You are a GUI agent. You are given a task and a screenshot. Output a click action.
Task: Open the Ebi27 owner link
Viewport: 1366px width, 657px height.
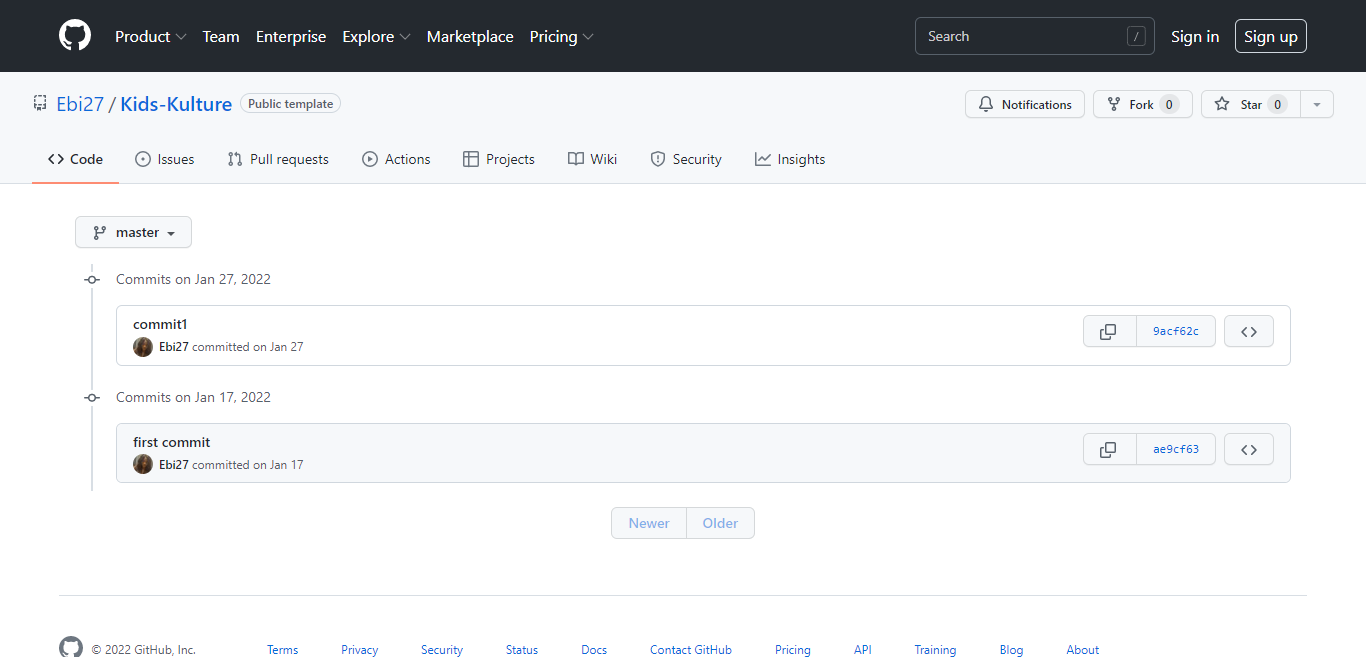click(x=80, y=104)
